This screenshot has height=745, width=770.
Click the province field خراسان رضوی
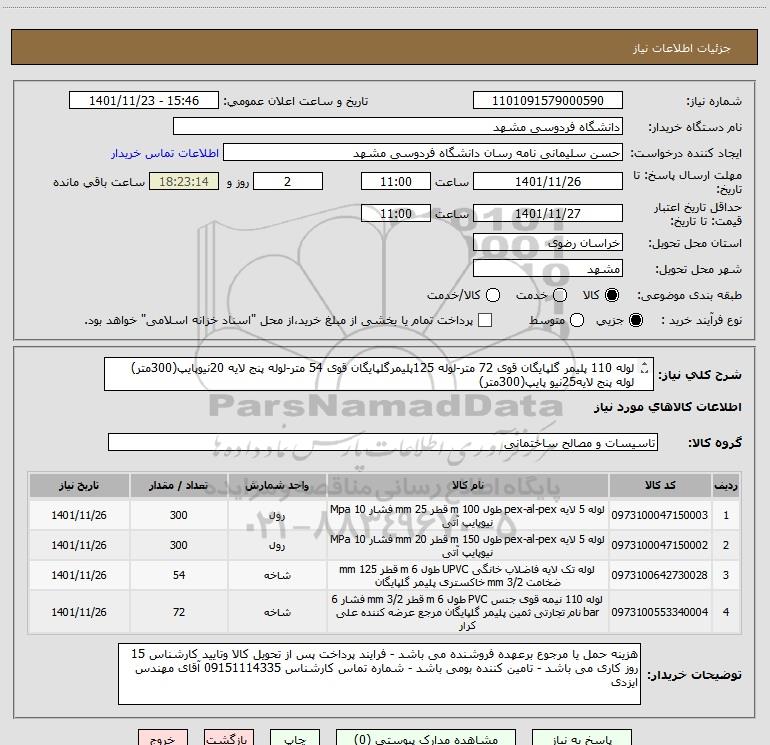tap(548, 243)
